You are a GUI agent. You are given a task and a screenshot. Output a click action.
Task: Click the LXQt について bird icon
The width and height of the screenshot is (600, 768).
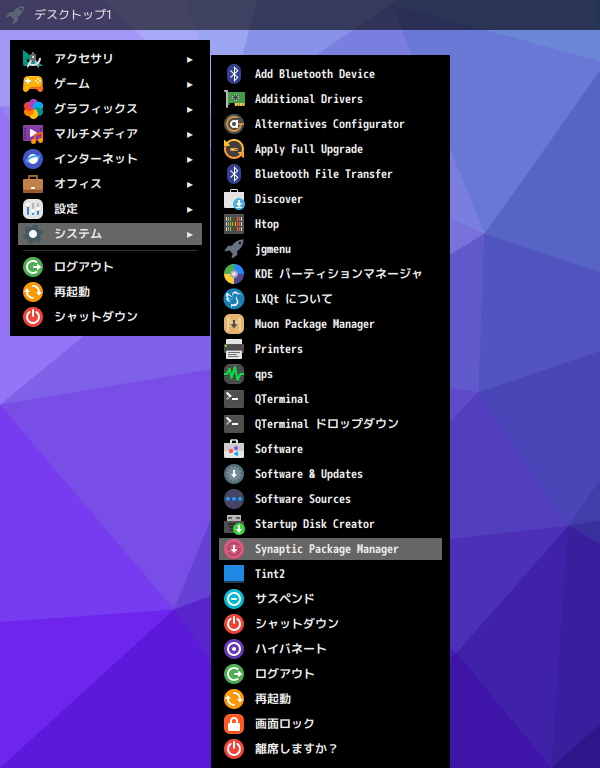click(234, 299)
